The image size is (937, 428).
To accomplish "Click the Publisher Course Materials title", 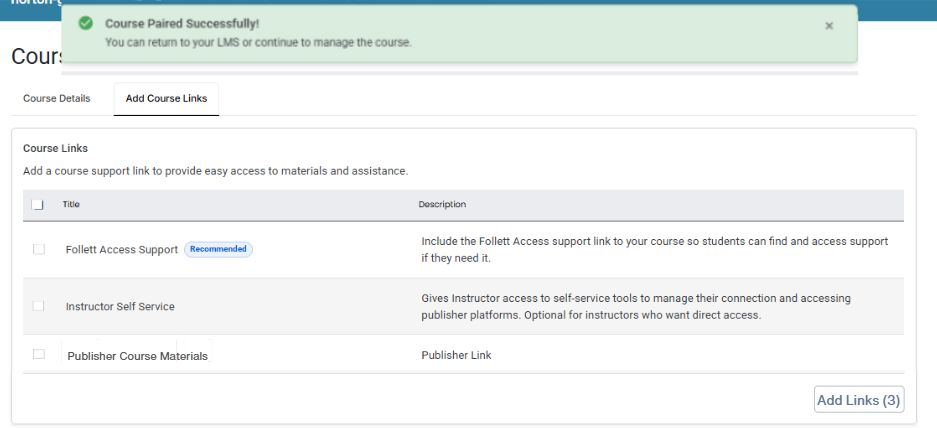I will point(137,356).
